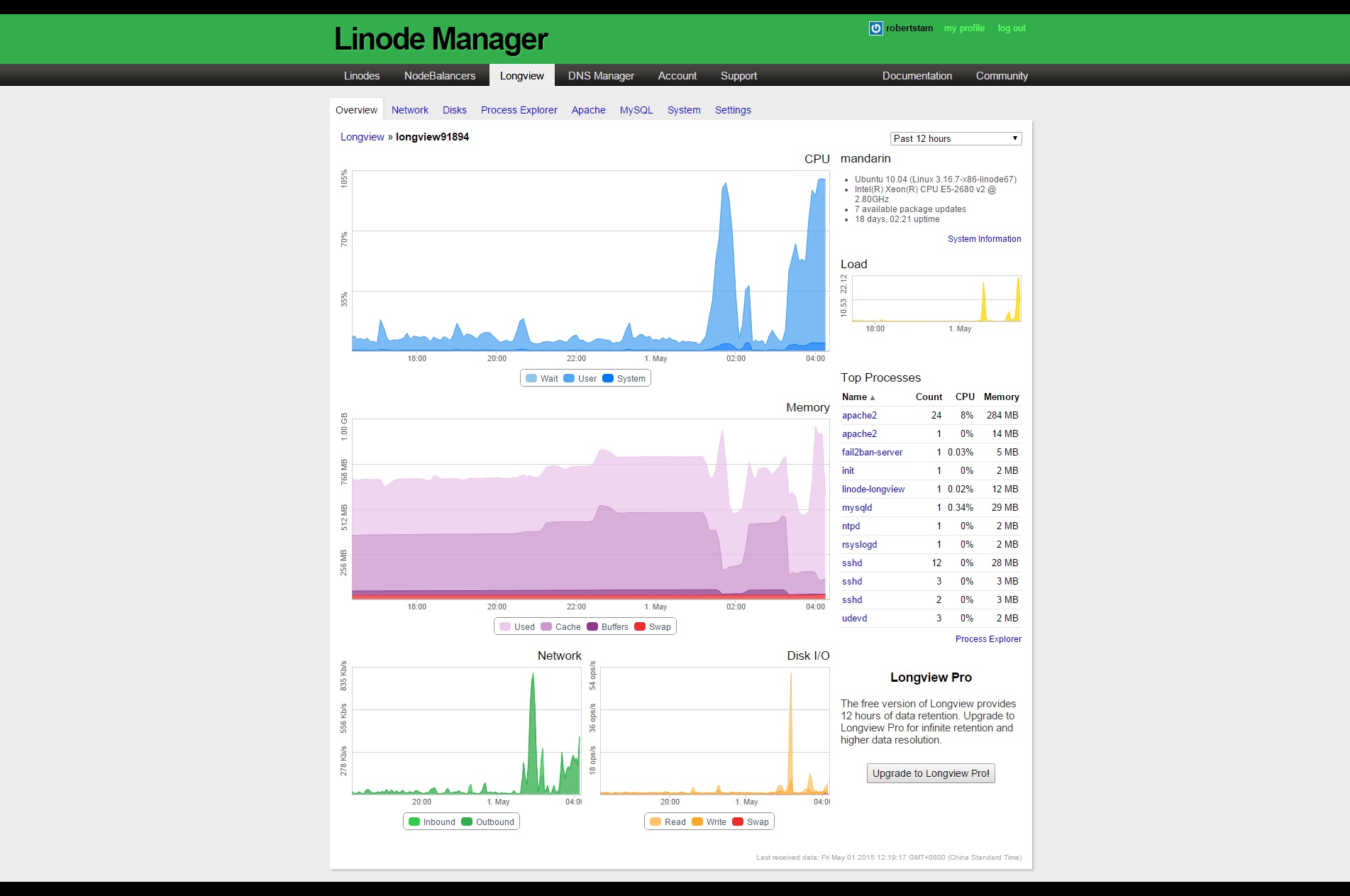The height and width of the screenshot is (896, 1350).
Task: Open the my profile link
Action: 964,28
